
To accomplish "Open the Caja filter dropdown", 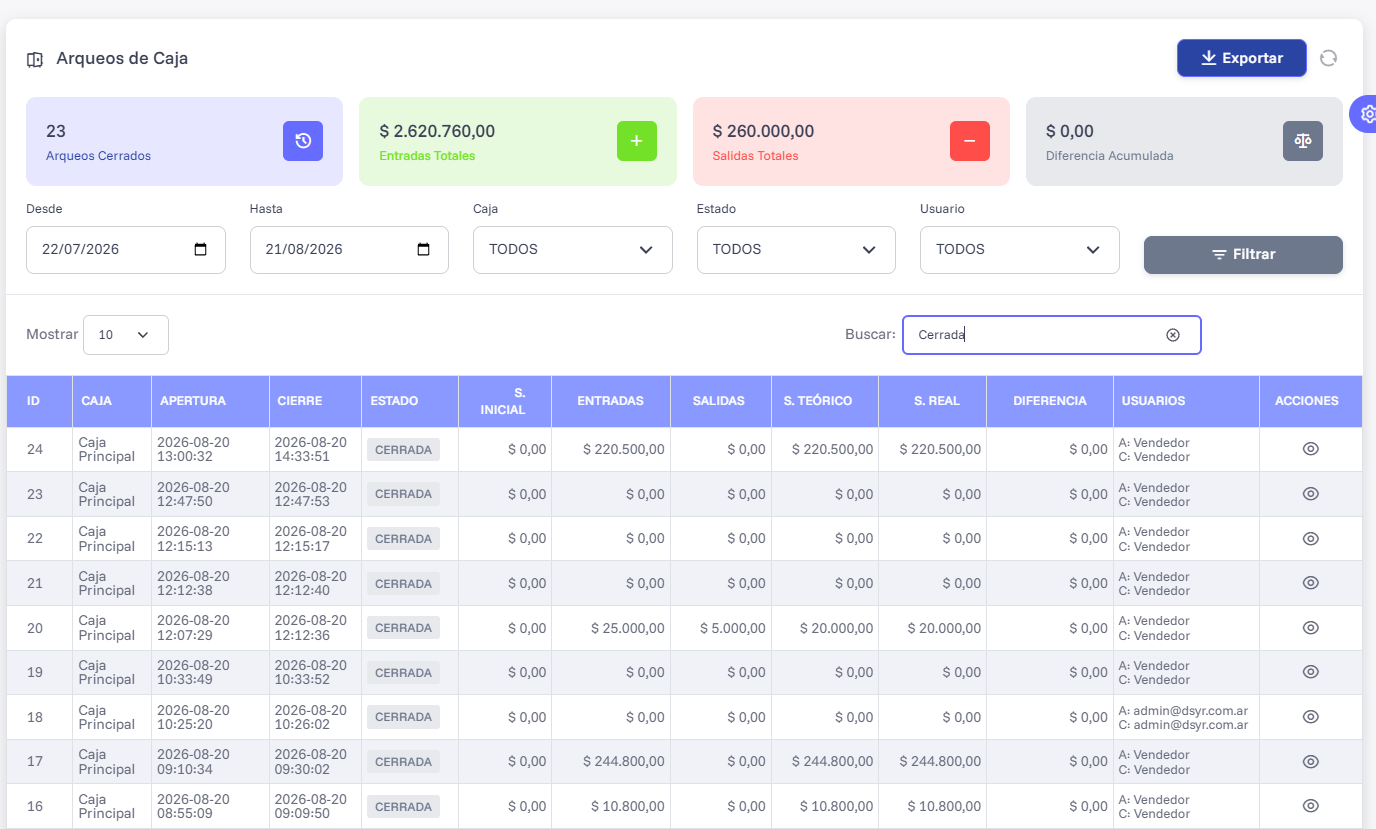I will 573,250.
